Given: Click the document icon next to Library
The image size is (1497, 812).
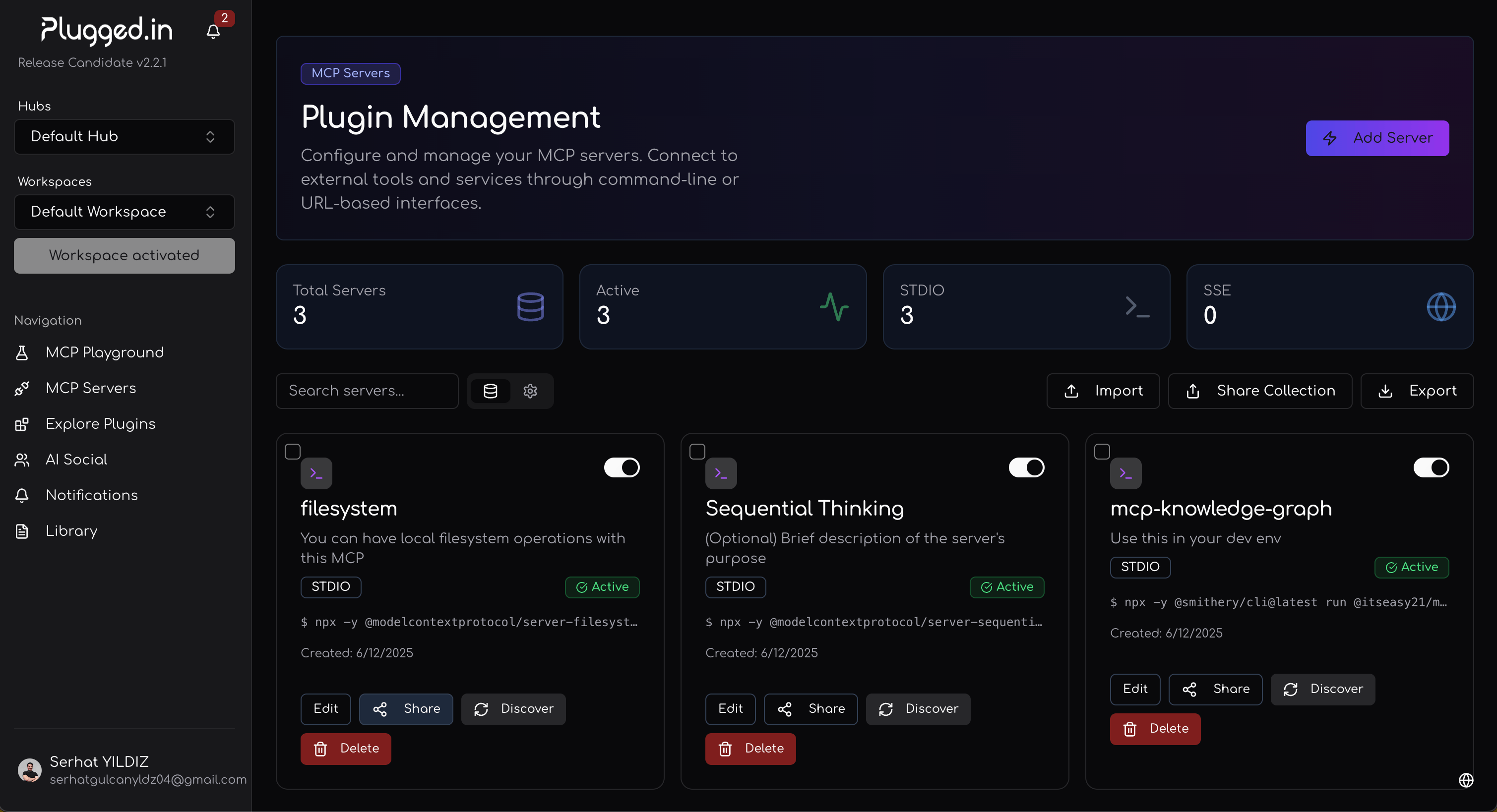Looking at the screenshot, I should tap(22, 531).
